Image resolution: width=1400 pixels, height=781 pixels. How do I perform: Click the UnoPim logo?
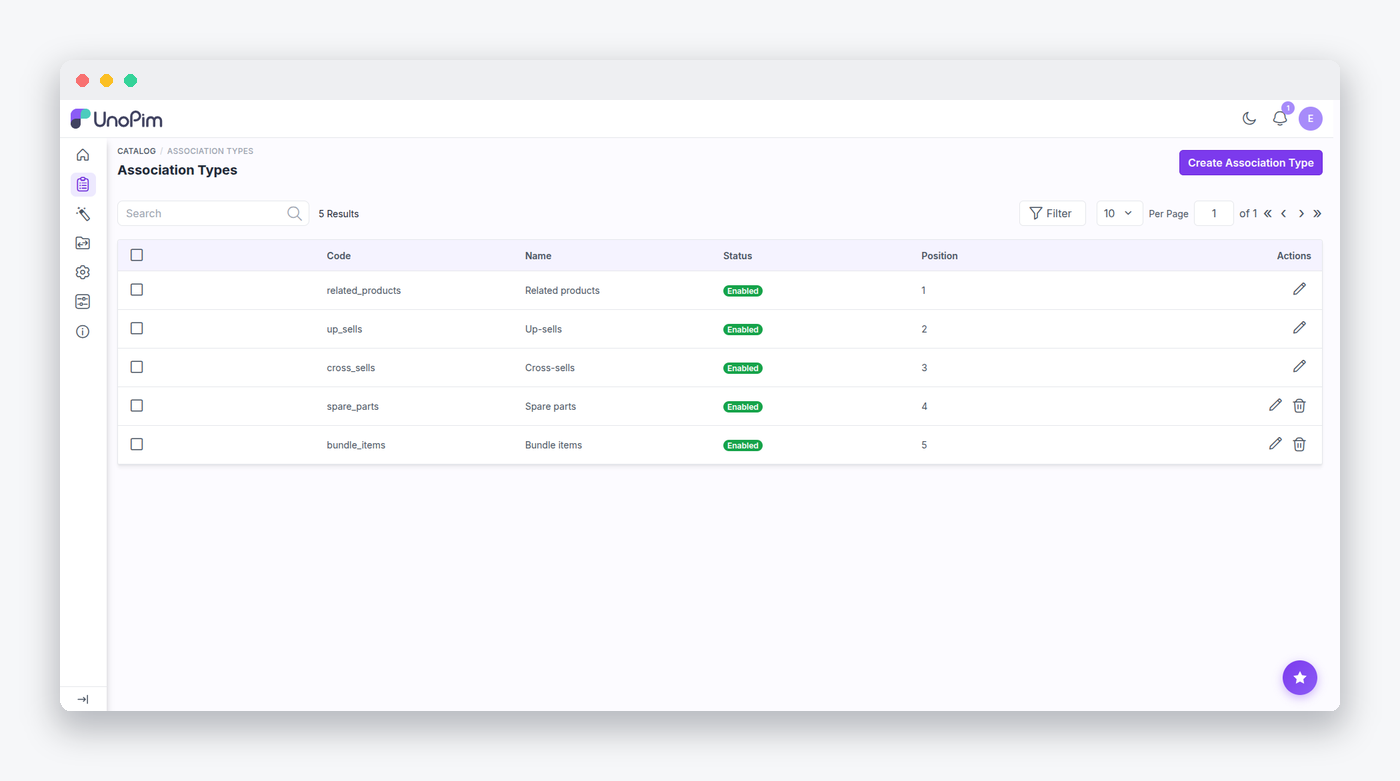(116, 119)
